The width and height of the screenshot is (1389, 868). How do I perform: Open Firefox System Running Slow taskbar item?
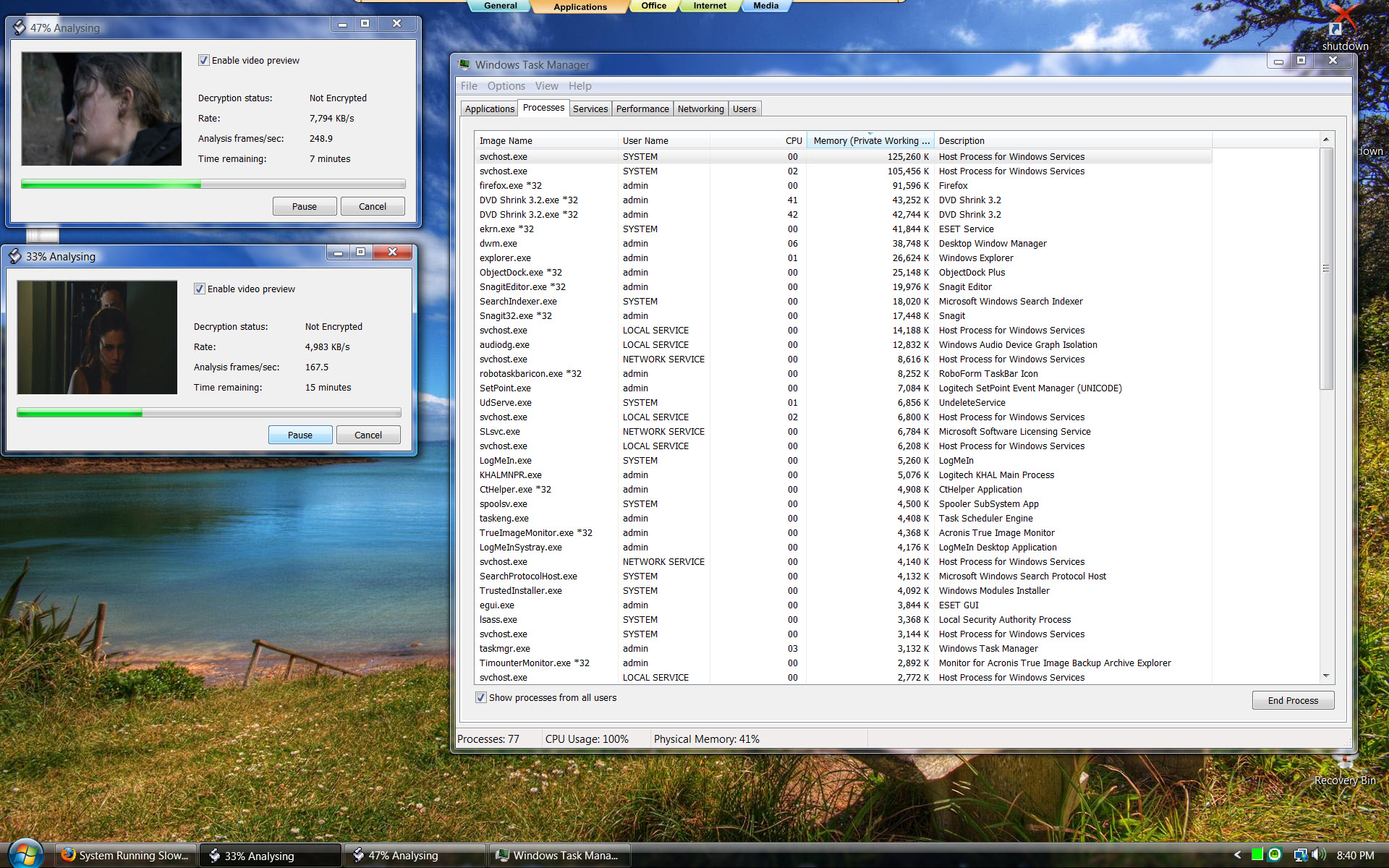pos(127,855)
